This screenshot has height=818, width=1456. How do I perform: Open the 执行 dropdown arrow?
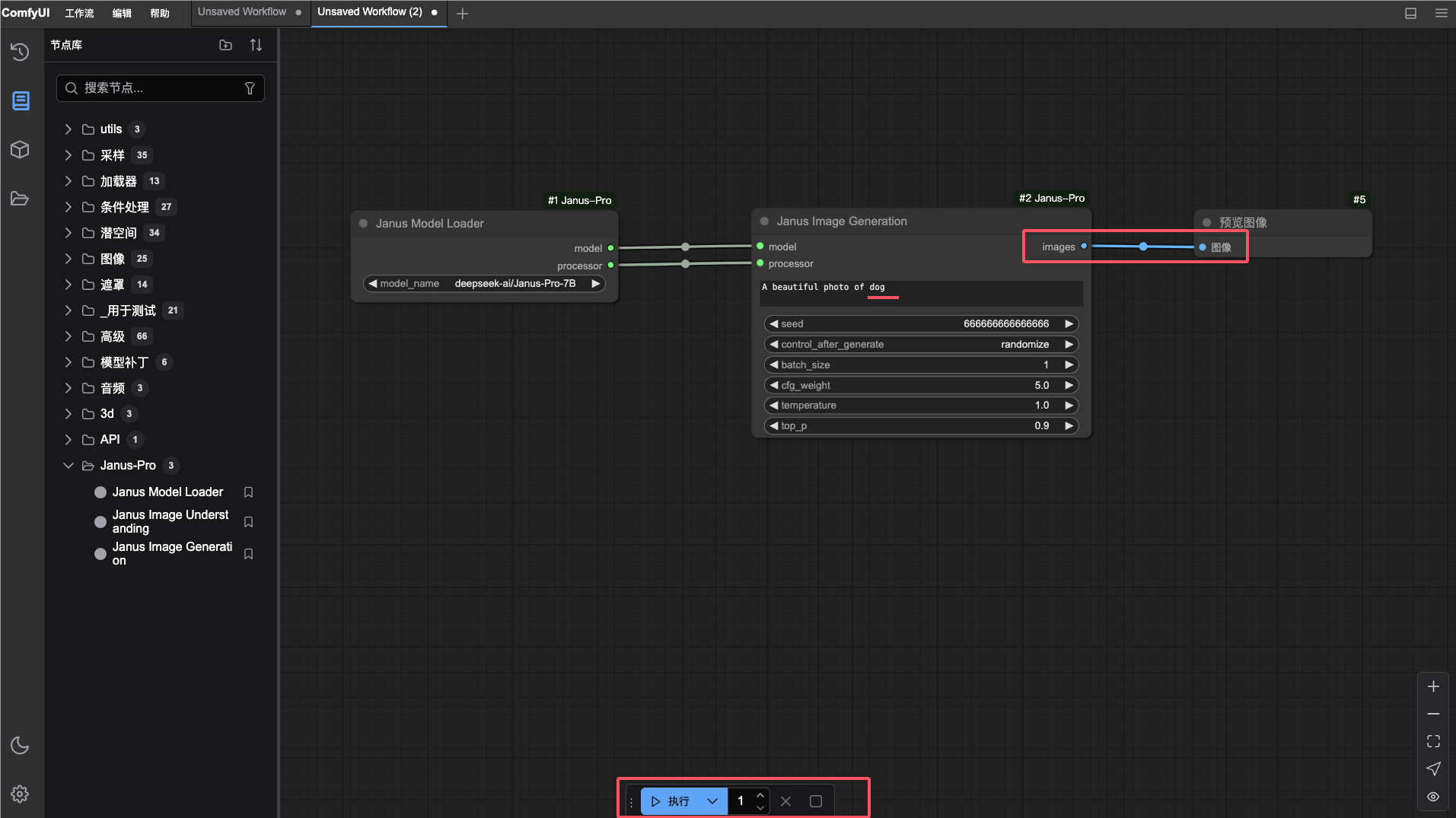(712, 801)
